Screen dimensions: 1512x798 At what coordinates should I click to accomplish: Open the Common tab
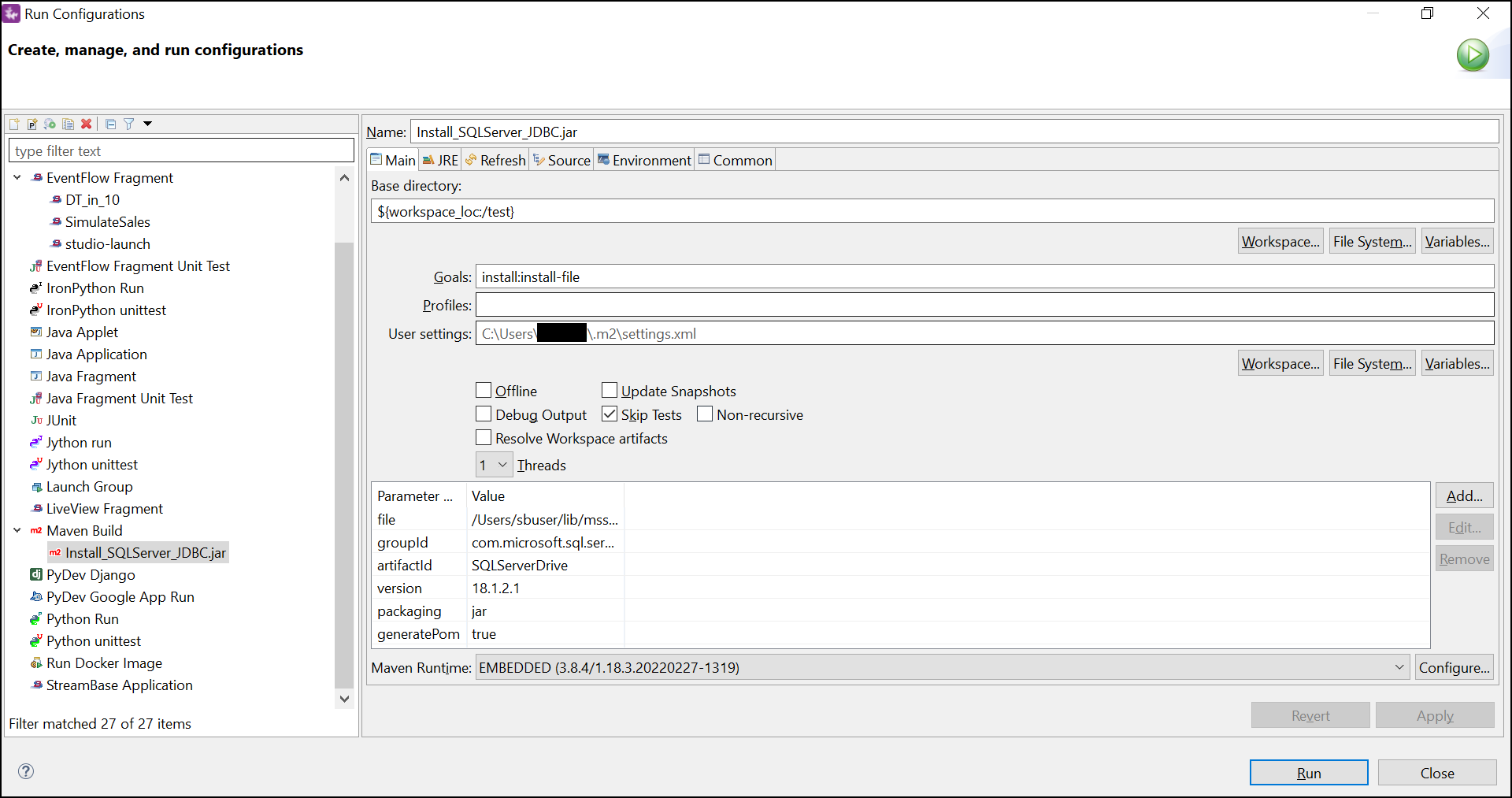[x=736, y=160]
